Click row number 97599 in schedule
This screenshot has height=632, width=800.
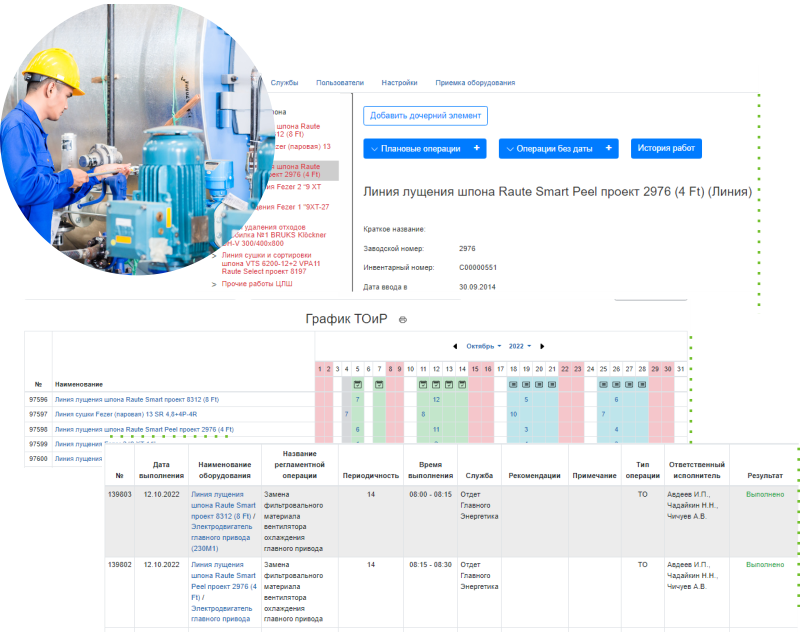tap(38, 444)
